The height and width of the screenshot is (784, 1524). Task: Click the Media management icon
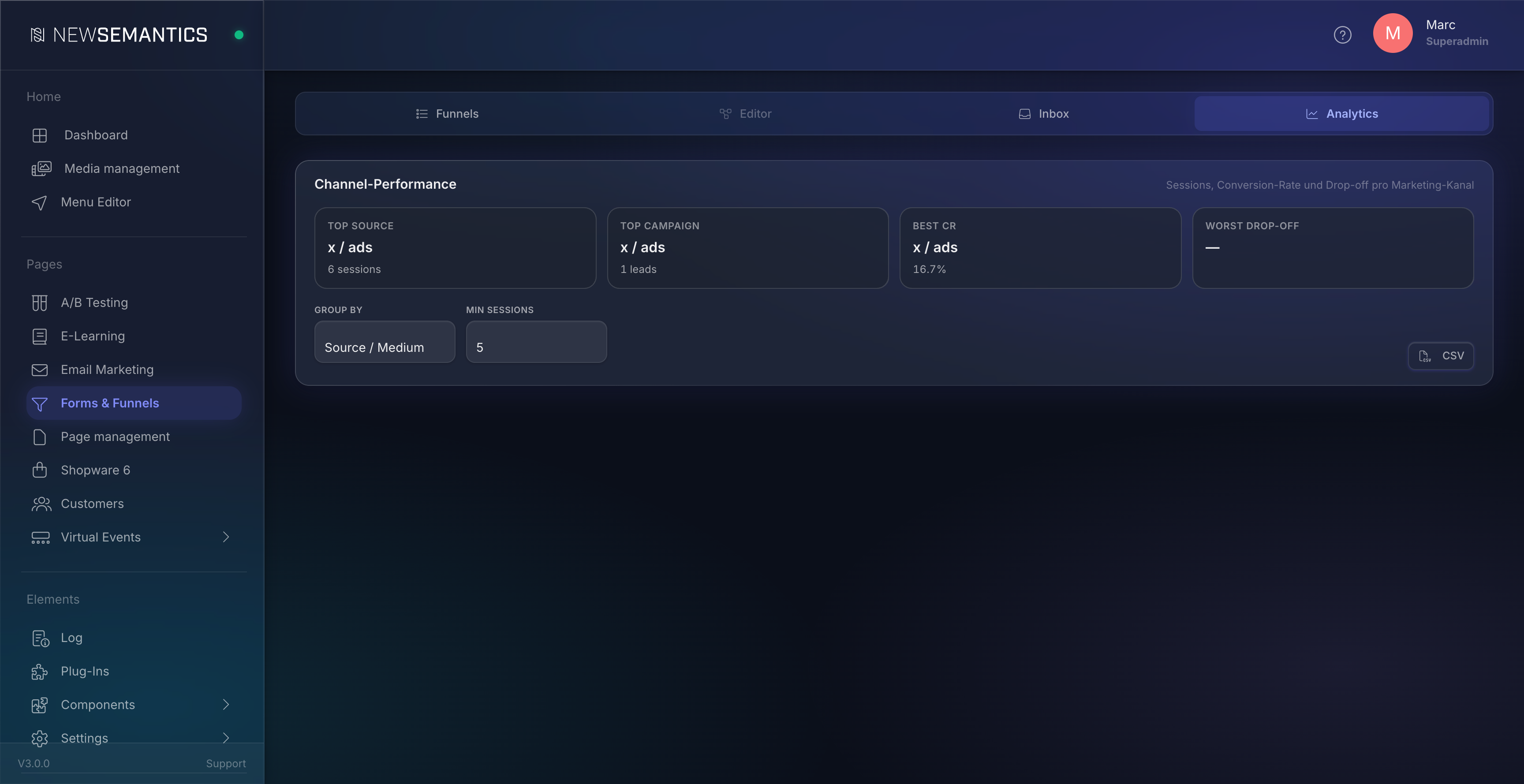tap(41, 168)
